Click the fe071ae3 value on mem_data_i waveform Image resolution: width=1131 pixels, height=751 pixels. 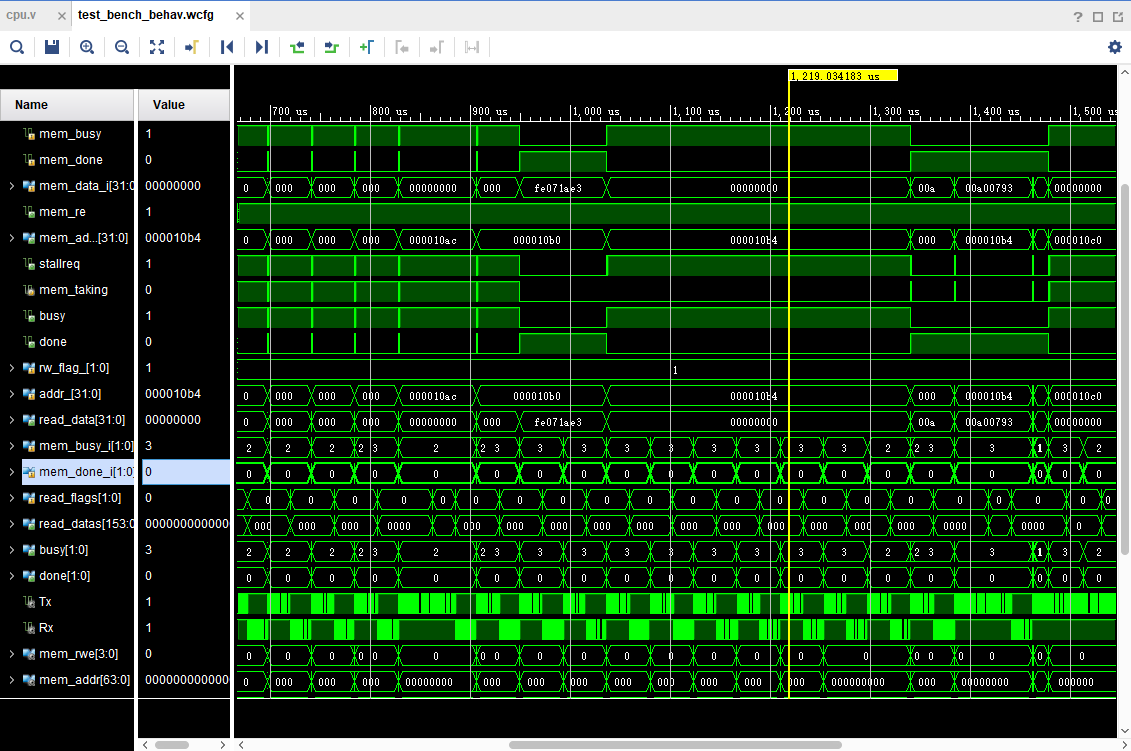558,188
